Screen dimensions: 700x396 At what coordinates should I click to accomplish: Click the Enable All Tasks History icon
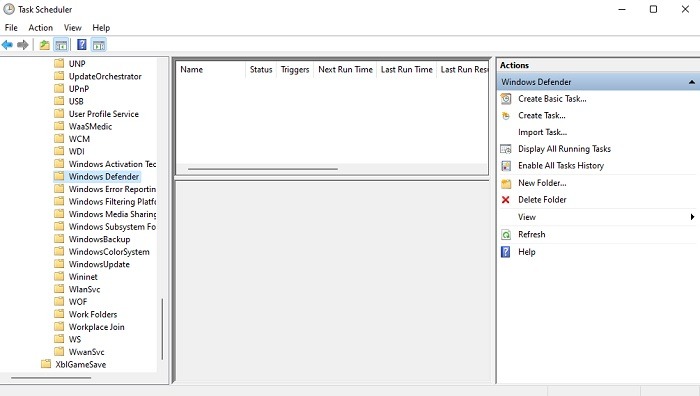pos(506,166)
